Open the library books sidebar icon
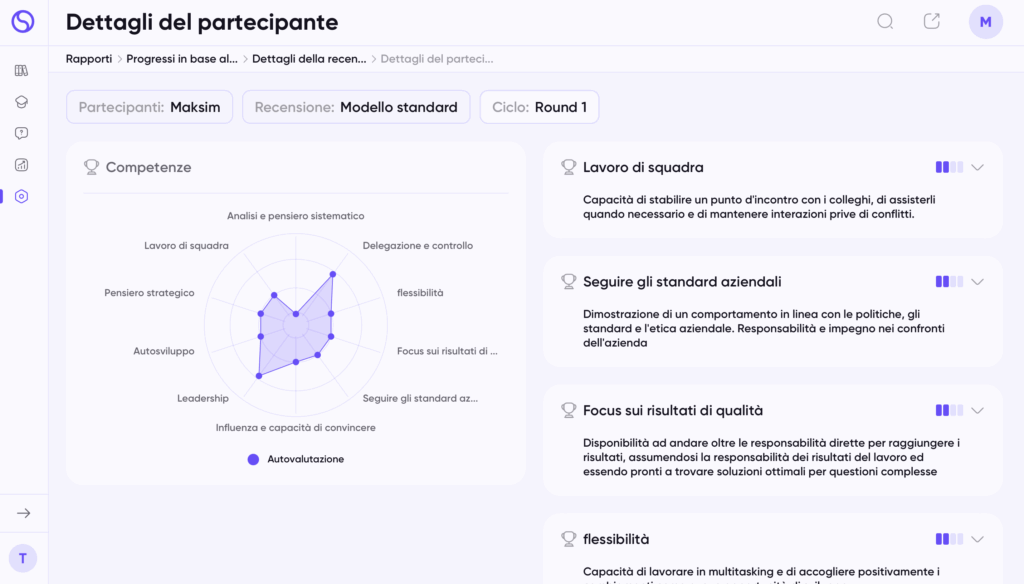 point(22,71)
